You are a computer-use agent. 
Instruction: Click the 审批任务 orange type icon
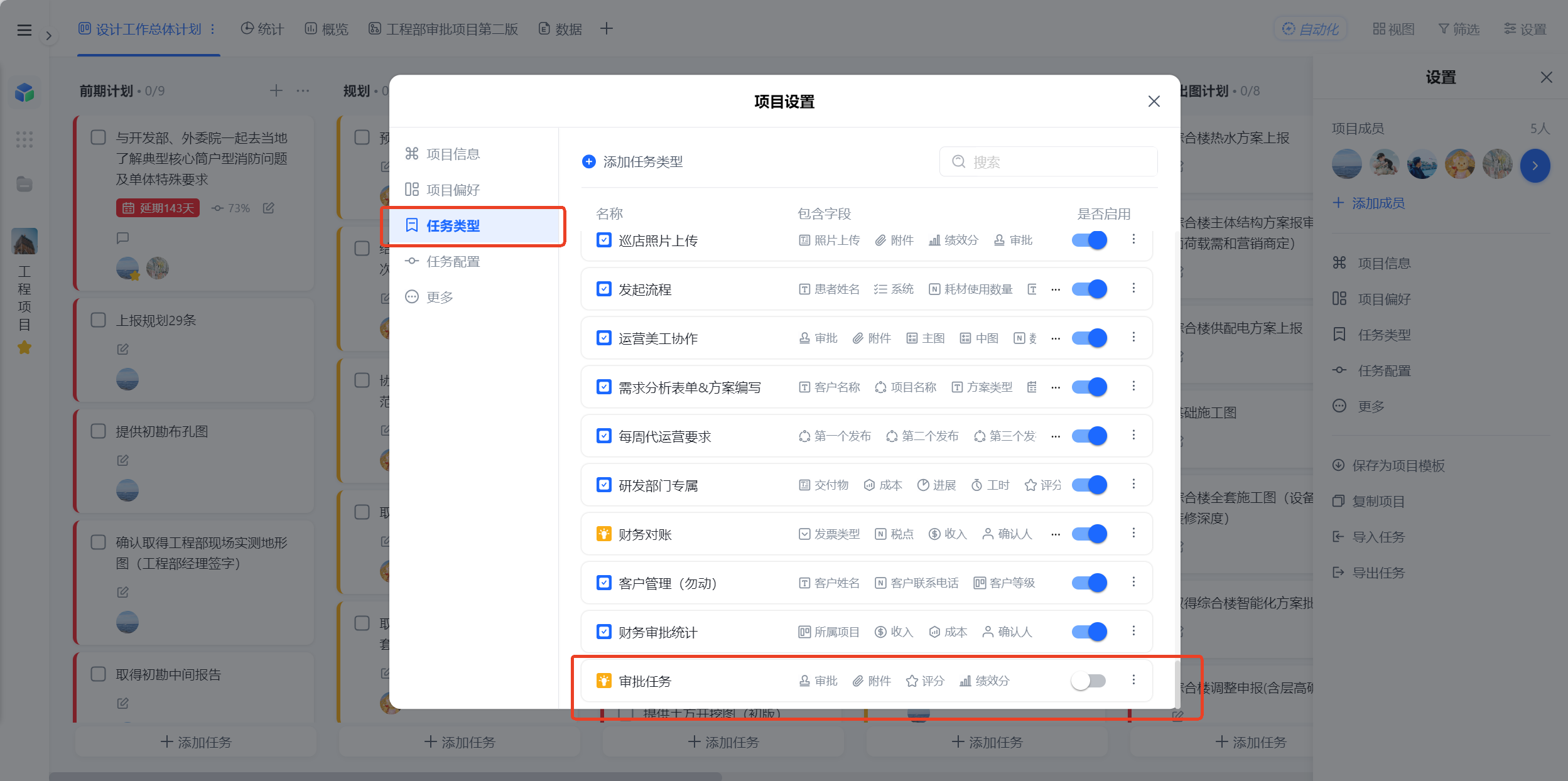click(603, 681)
